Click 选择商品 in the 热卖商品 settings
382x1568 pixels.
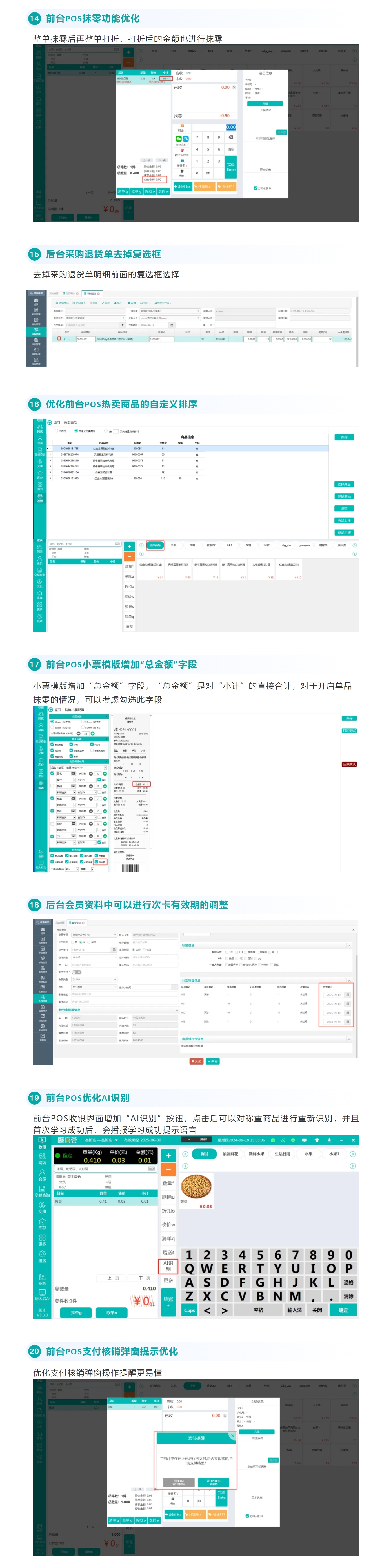click(344, 485)
